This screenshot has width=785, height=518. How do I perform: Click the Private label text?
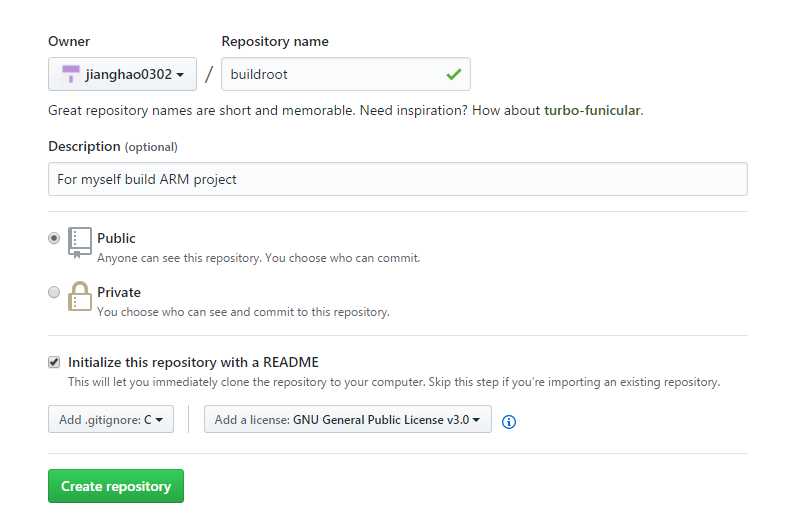point(119,292)
